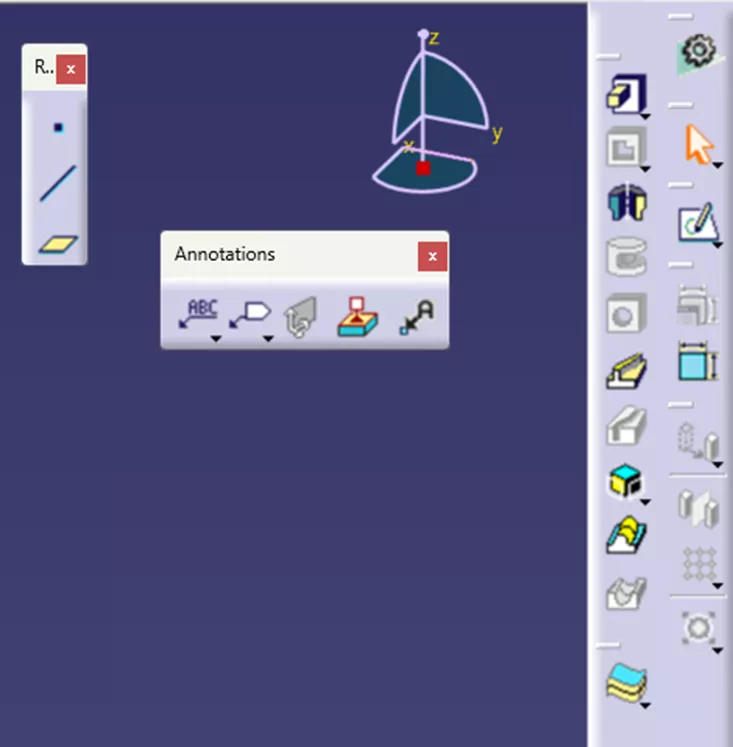Open the Scaling tool flyout arrow
The height and width of the screenshot is (747, 733).
click(718, 650)
